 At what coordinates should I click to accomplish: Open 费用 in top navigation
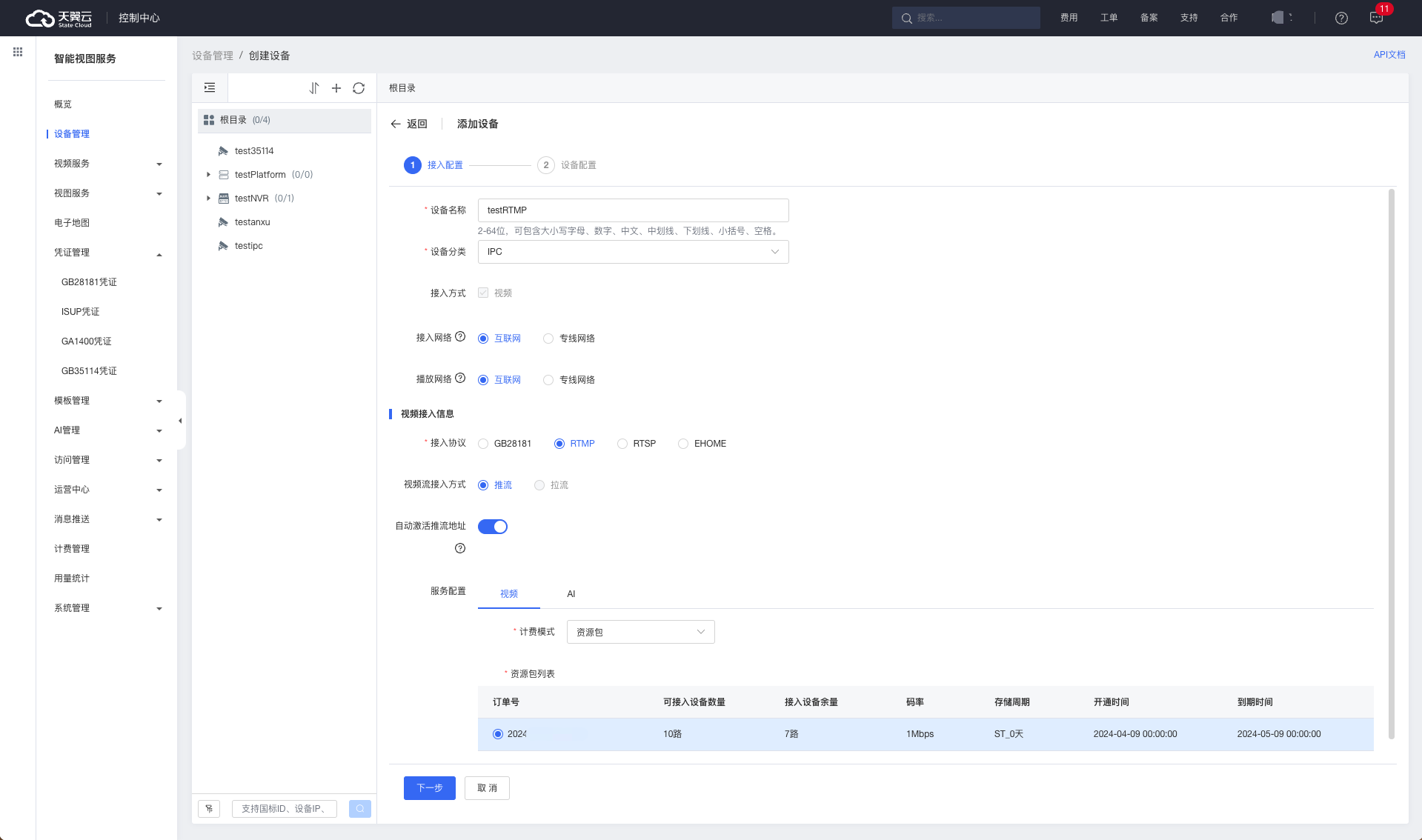pos(1069,18)
